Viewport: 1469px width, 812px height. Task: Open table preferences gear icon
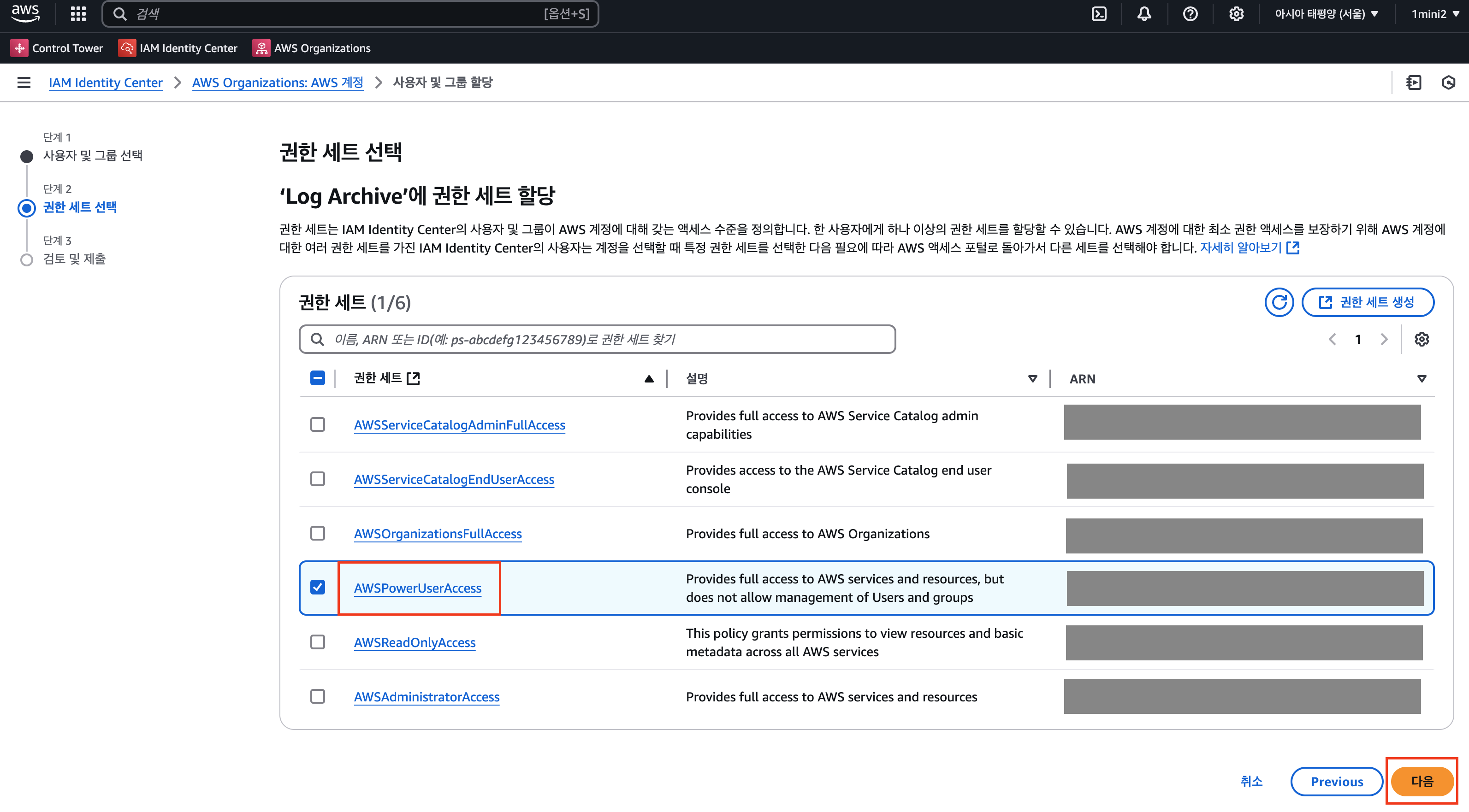point(1422,340)
